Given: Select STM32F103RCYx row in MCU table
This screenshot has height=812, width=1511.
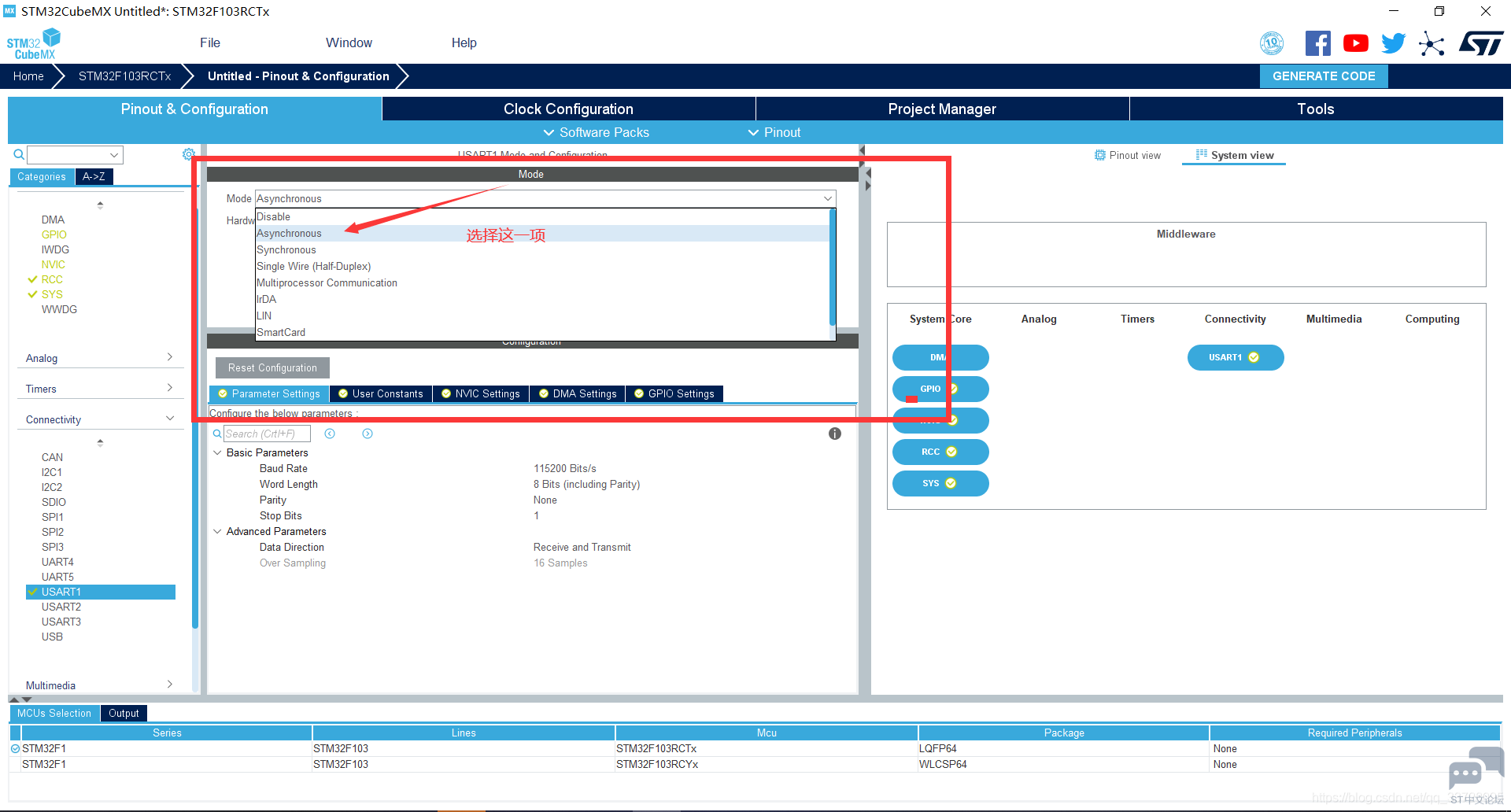Looking at the screenshot, I should point(754,764).
